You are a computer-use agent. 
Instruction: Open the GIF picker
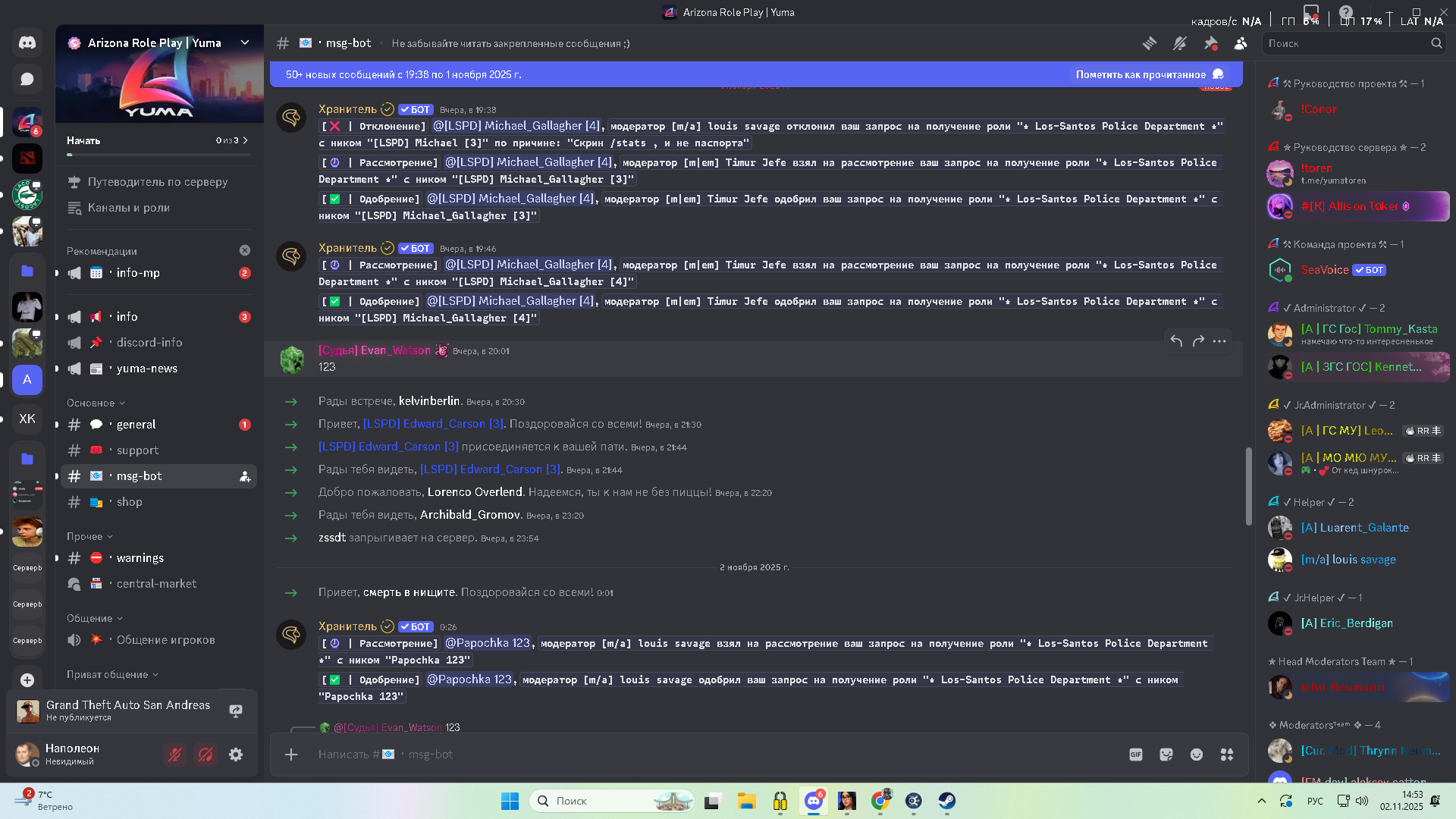pos(1135,755)
